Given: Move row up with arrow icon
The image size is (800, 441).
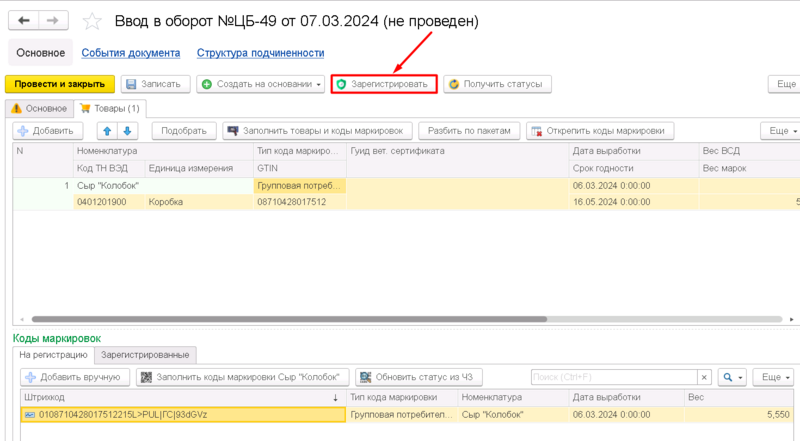Looking at the screenshot, I should click(106, 131).
